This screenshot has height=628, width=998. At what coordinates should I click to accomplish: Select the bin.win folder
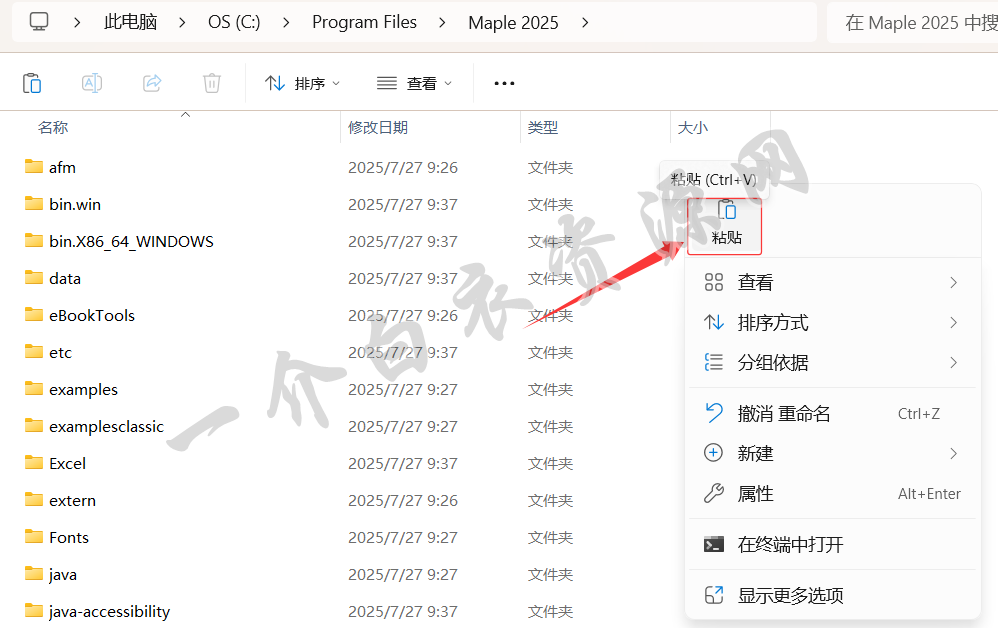click(x=75, y=204)
